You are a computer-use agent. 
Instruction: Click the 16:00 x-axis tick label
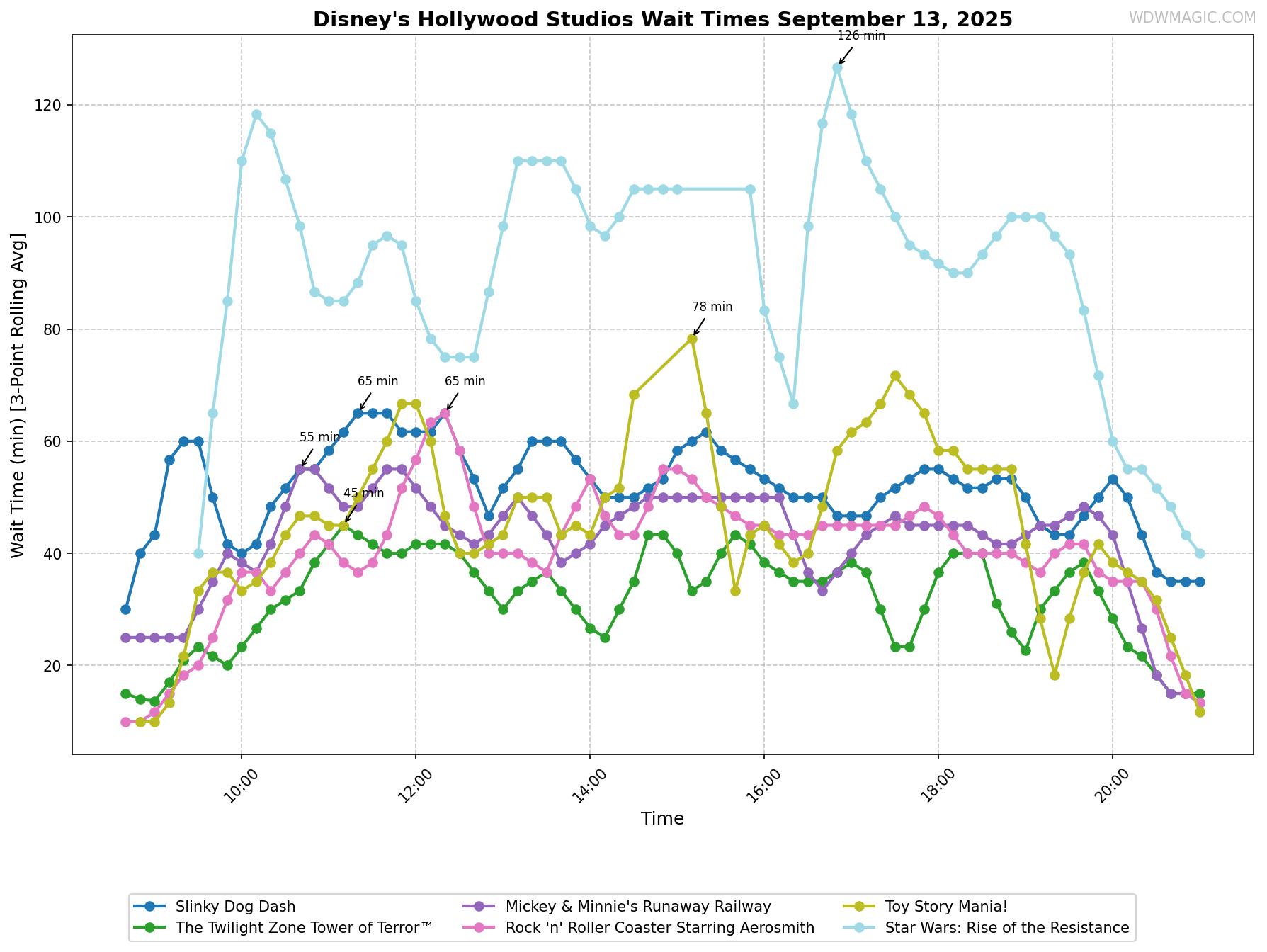[x=763, y=785]
